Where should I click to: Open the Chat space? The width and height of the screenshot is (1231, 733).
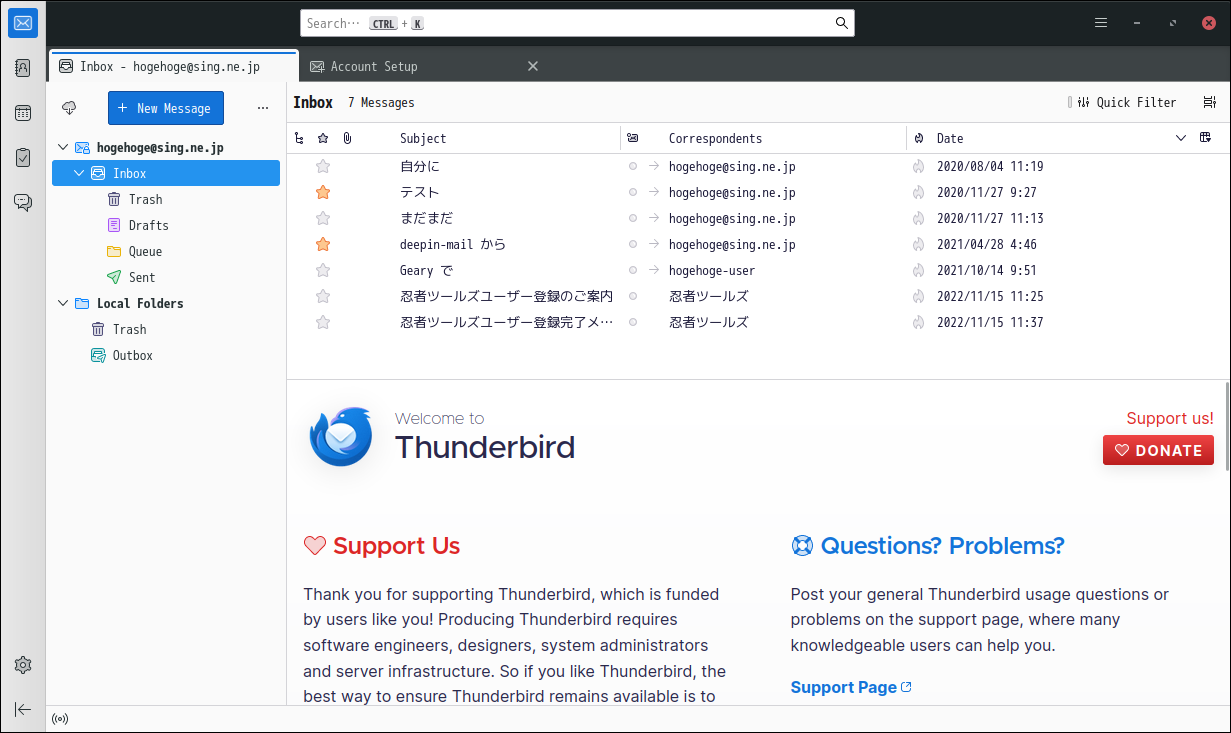tap(23, 202)
